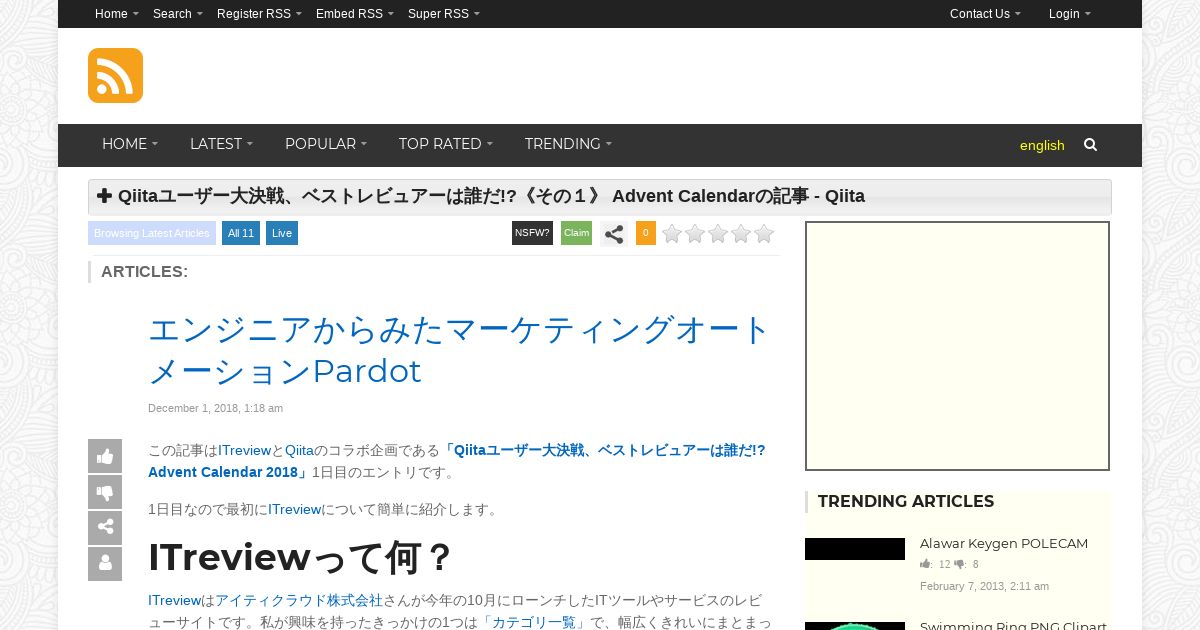The height and width of the screenshot is (630, 1200).
Task: Open Home dropdown in top bar
Action: pyautogui.click(x=117, y=14)
